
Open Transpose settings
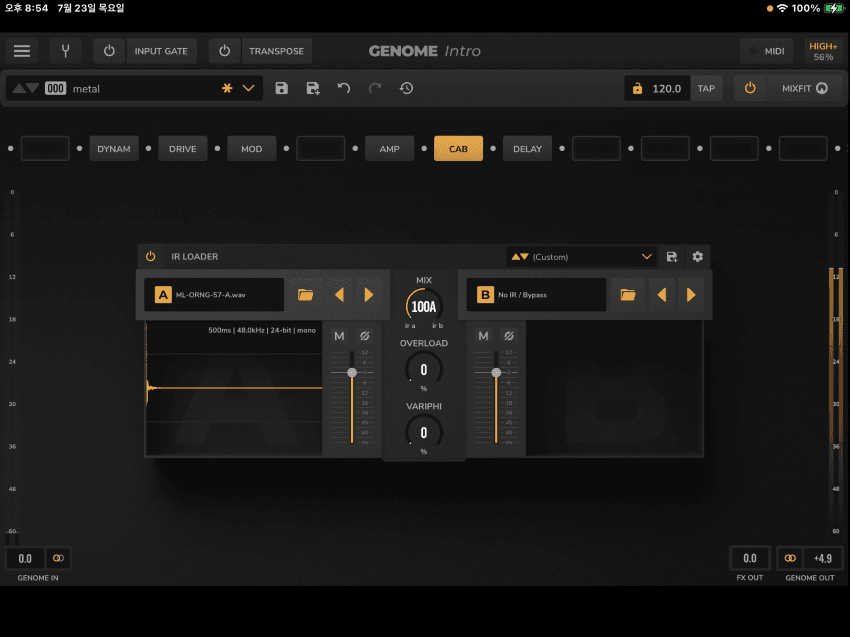tap(276, 51)
